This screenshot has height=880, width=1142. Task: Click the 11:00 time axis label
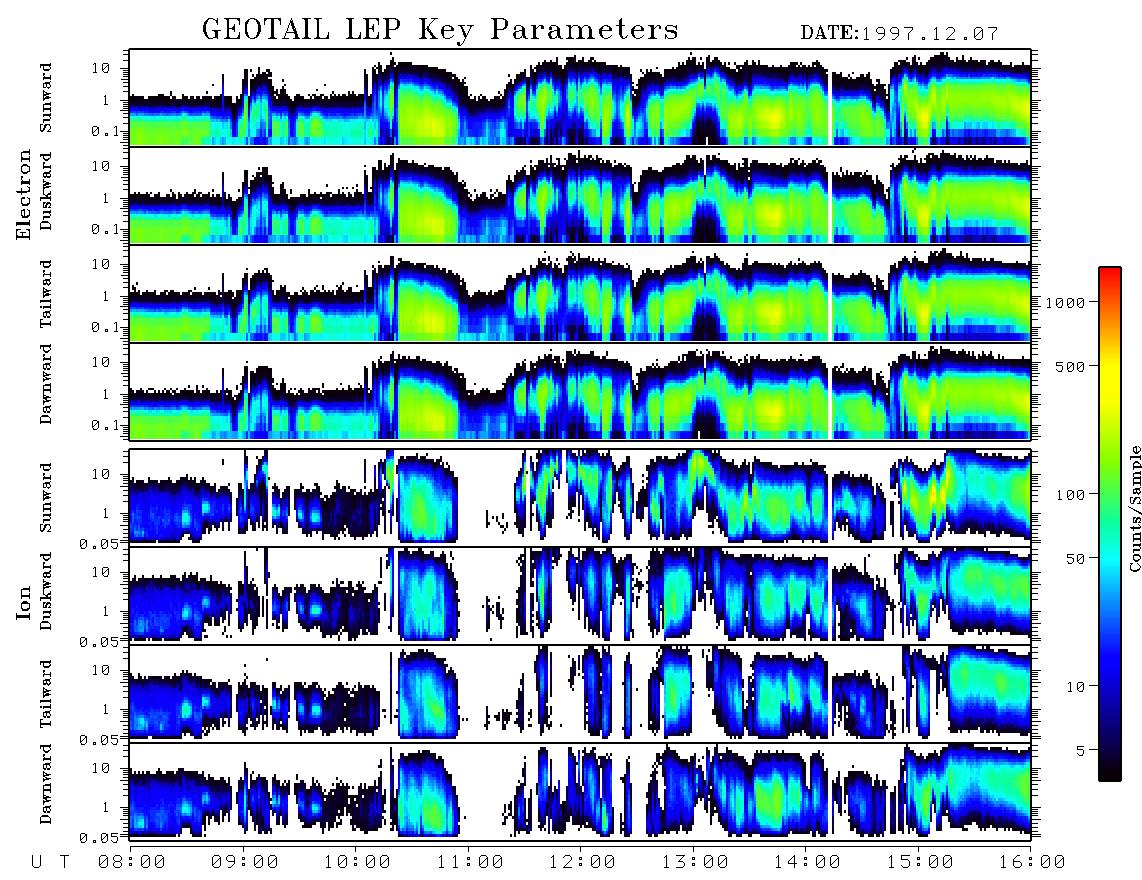tap(470, 863)
